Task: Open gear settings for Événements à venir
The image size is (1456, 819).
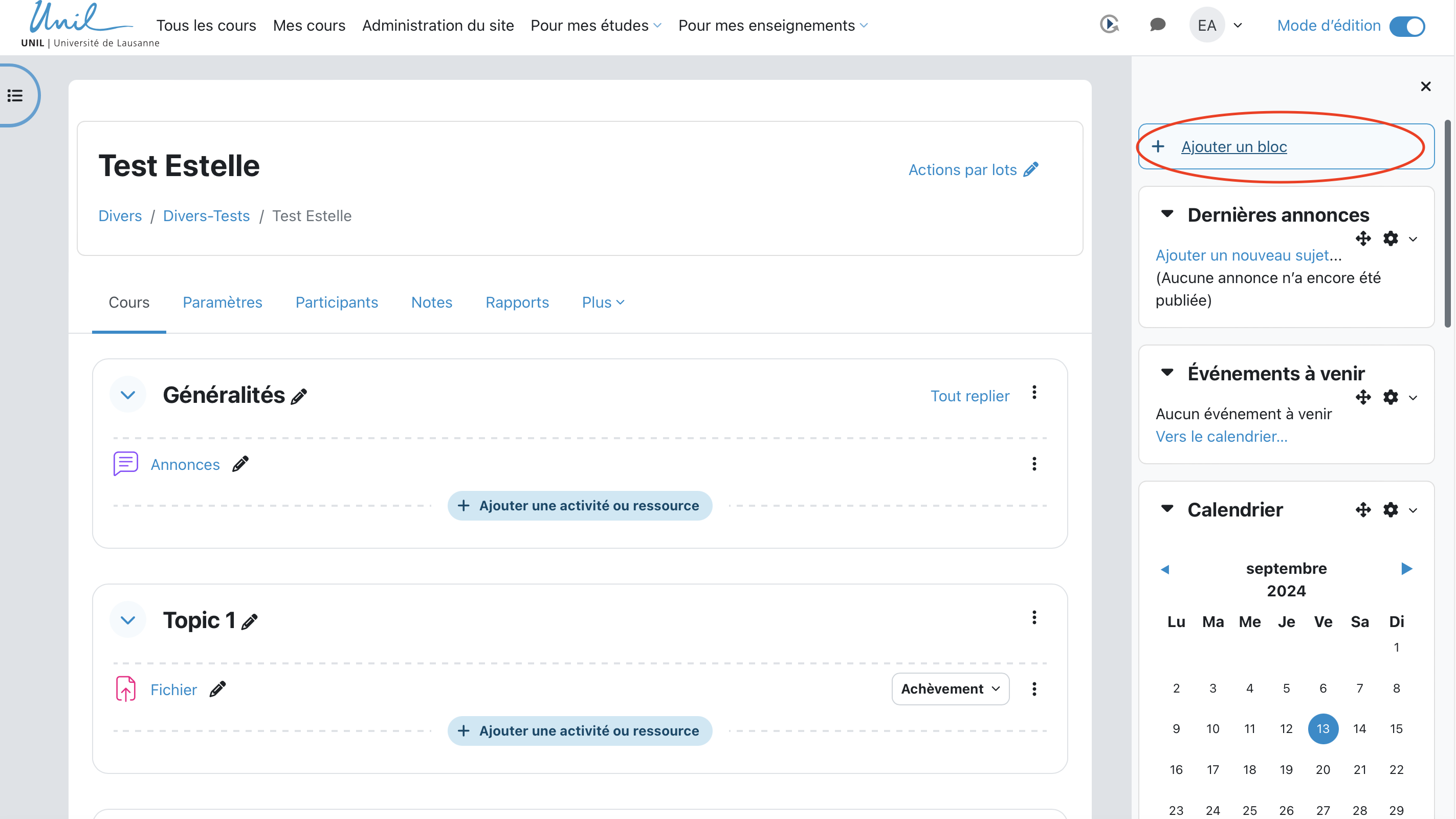Action: tap(1391, 397)
